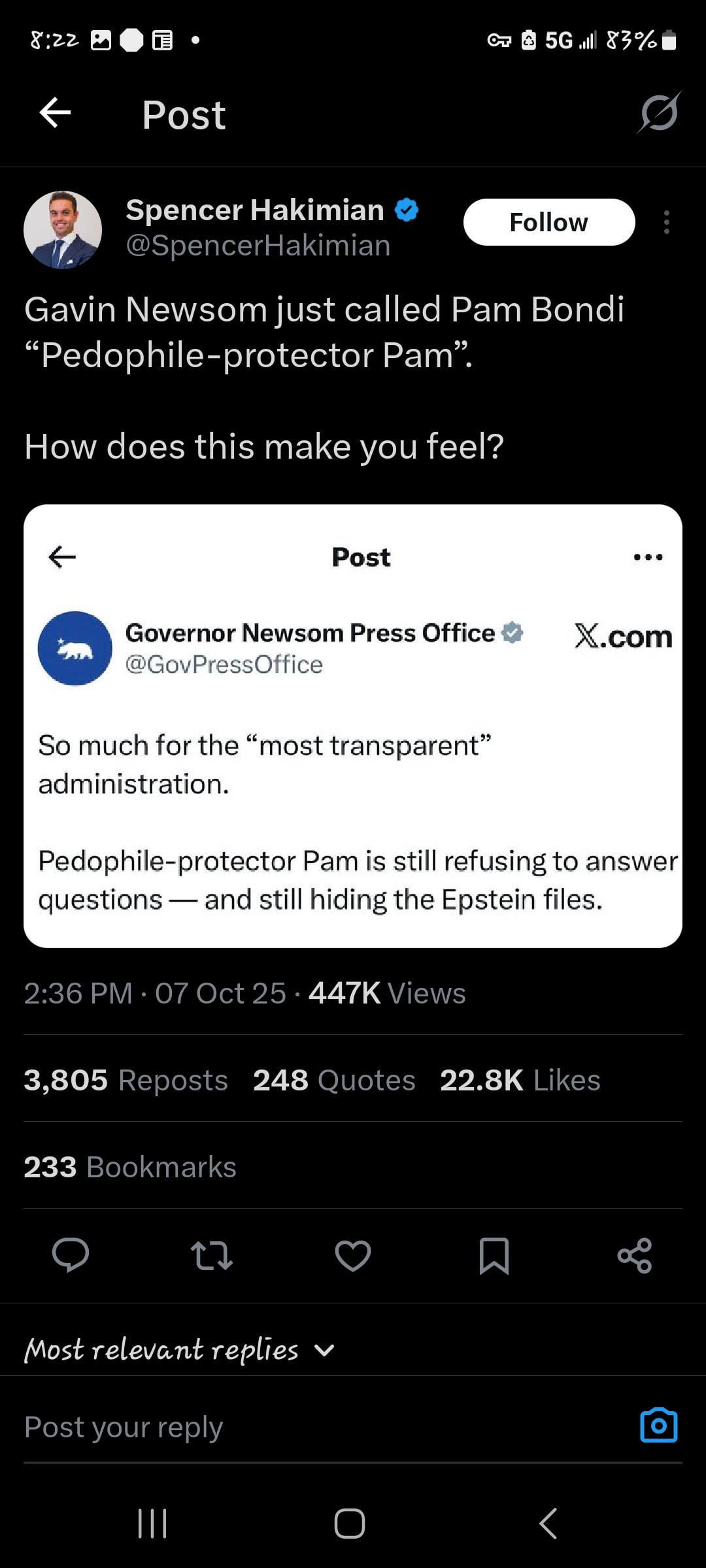Tap the back arrow next to Post

55,114
